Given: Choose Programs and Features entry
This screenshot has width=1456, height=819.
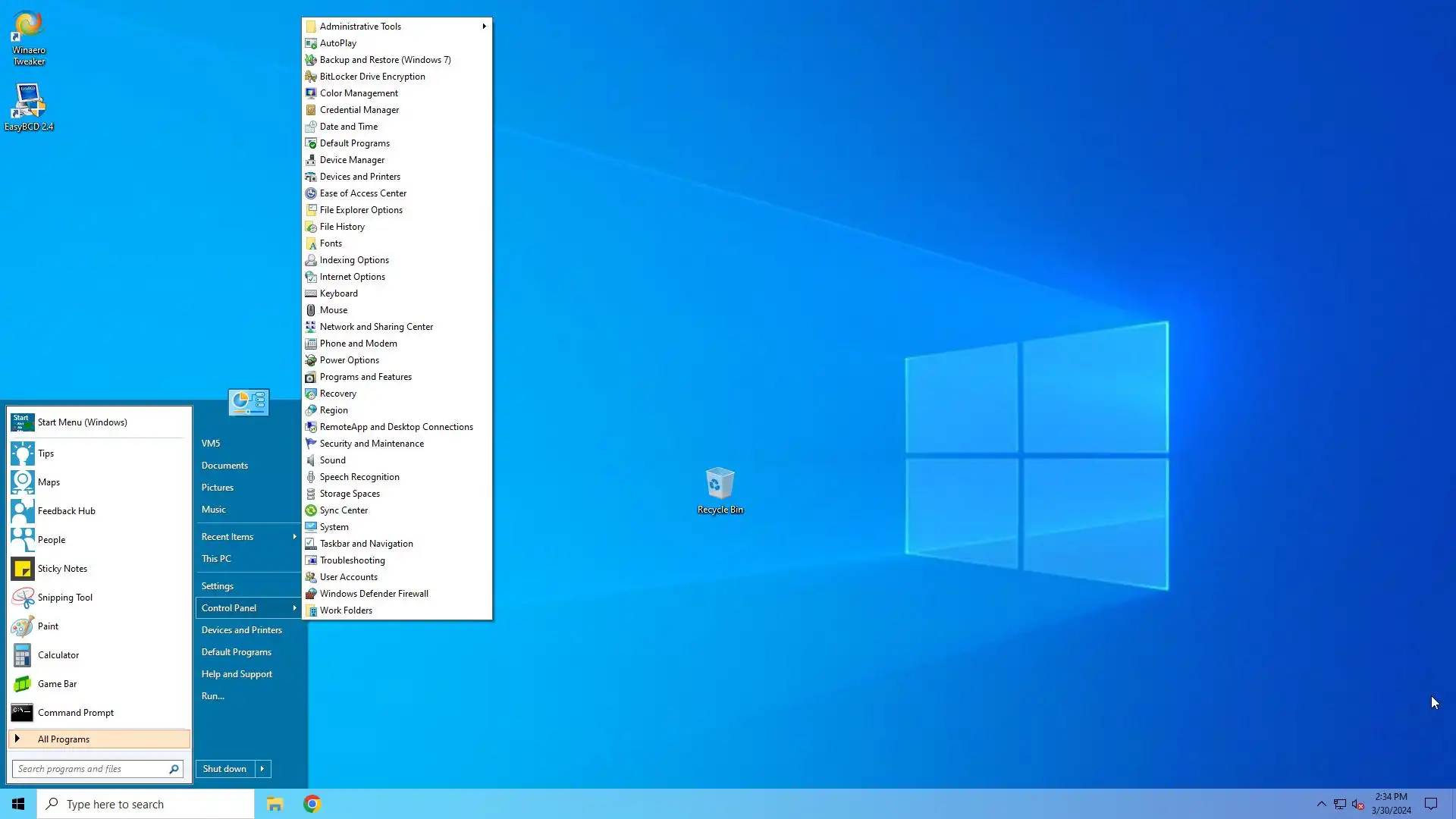Looking at the screenshot, I should (366, 377).
